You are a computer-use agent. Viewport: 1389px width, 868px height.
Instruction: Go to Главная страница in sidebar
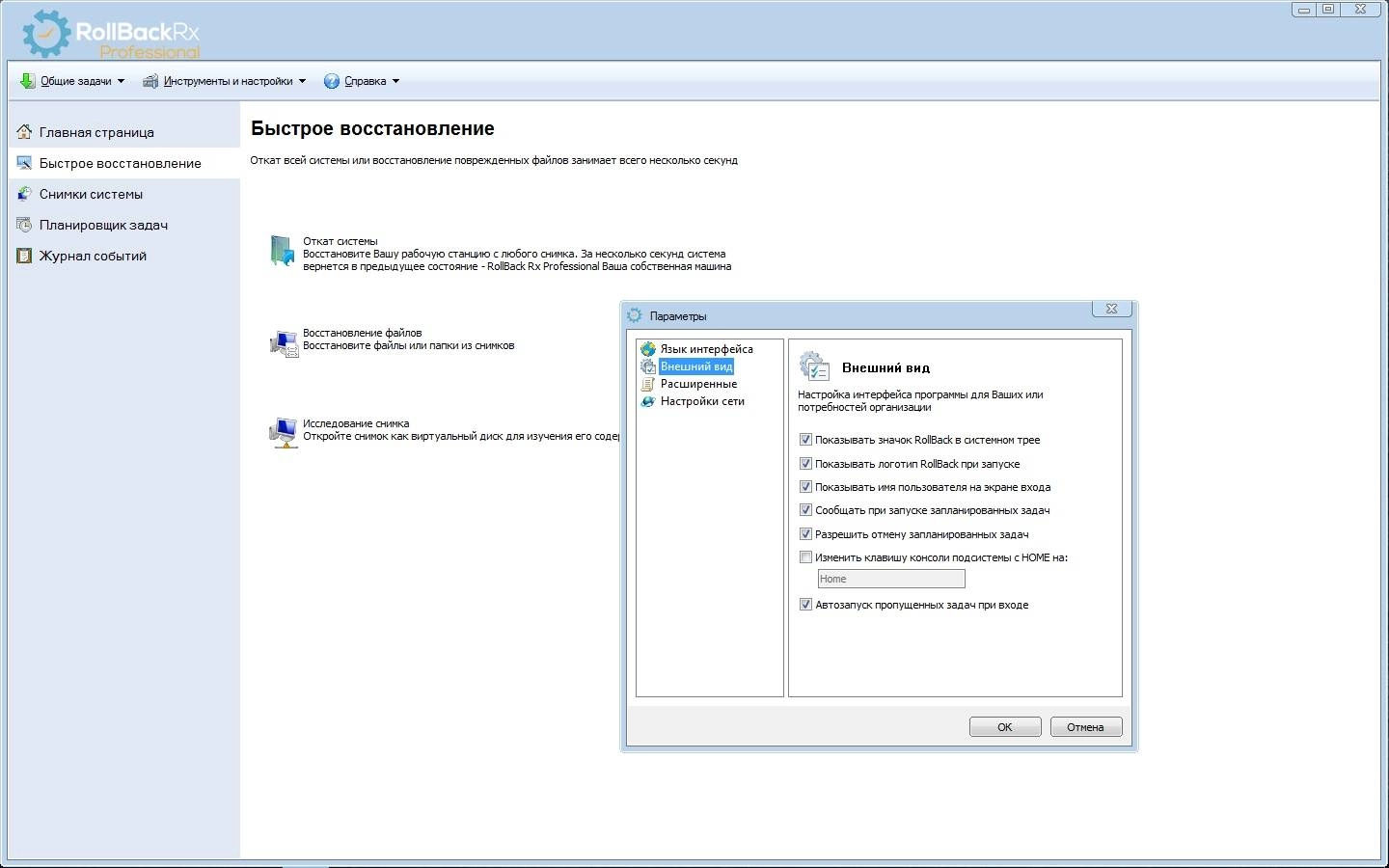coord(96,132)
